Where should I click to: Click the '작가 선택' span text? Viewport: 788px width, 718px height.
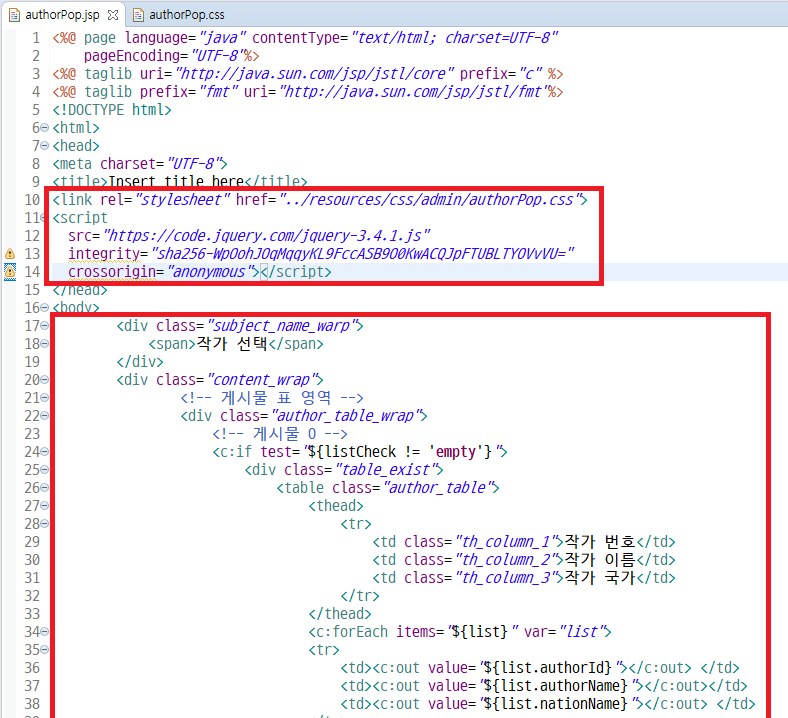[x=232, y=344]
